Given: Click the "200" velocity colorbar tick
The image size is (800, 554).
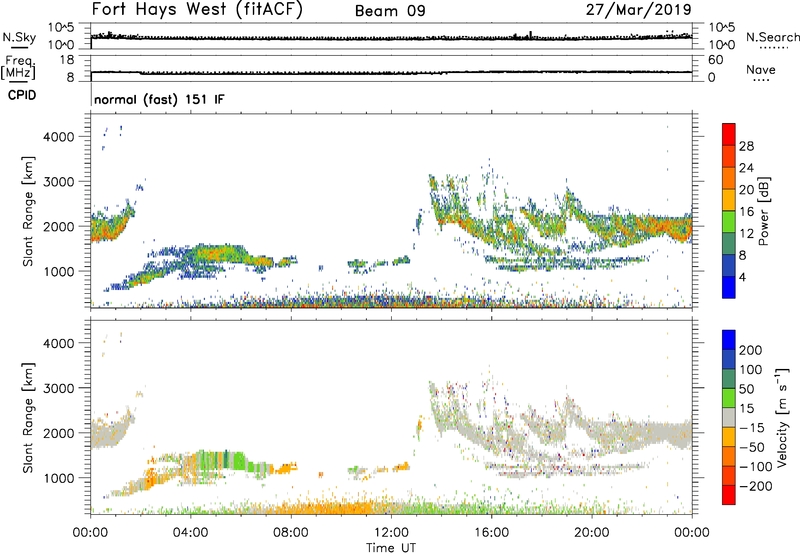Looking at the screenshot, I should (751, 350).
